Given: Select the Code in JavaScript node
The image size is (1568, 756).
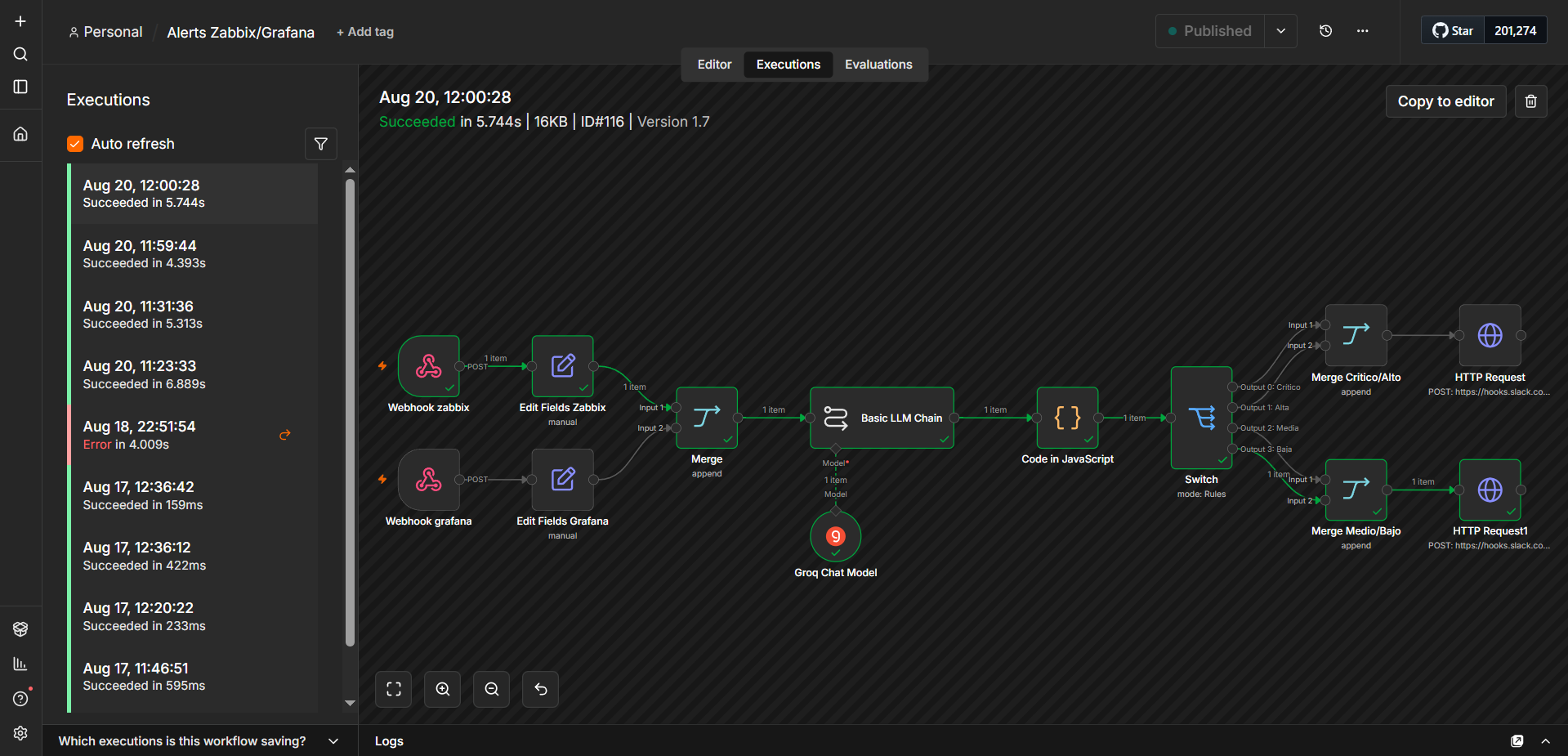Looking at the screenshot, I should tap(1067, 418).
